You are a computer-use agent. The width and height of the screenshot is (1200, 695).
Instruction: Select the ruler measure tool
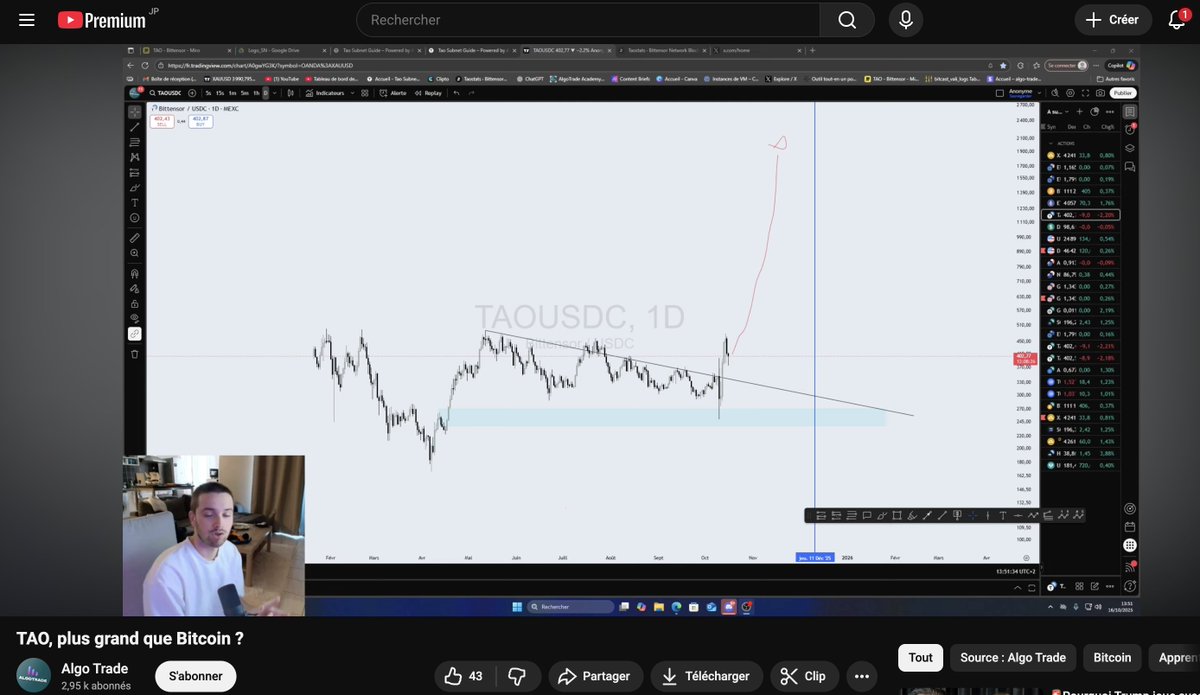coord(134,237)
